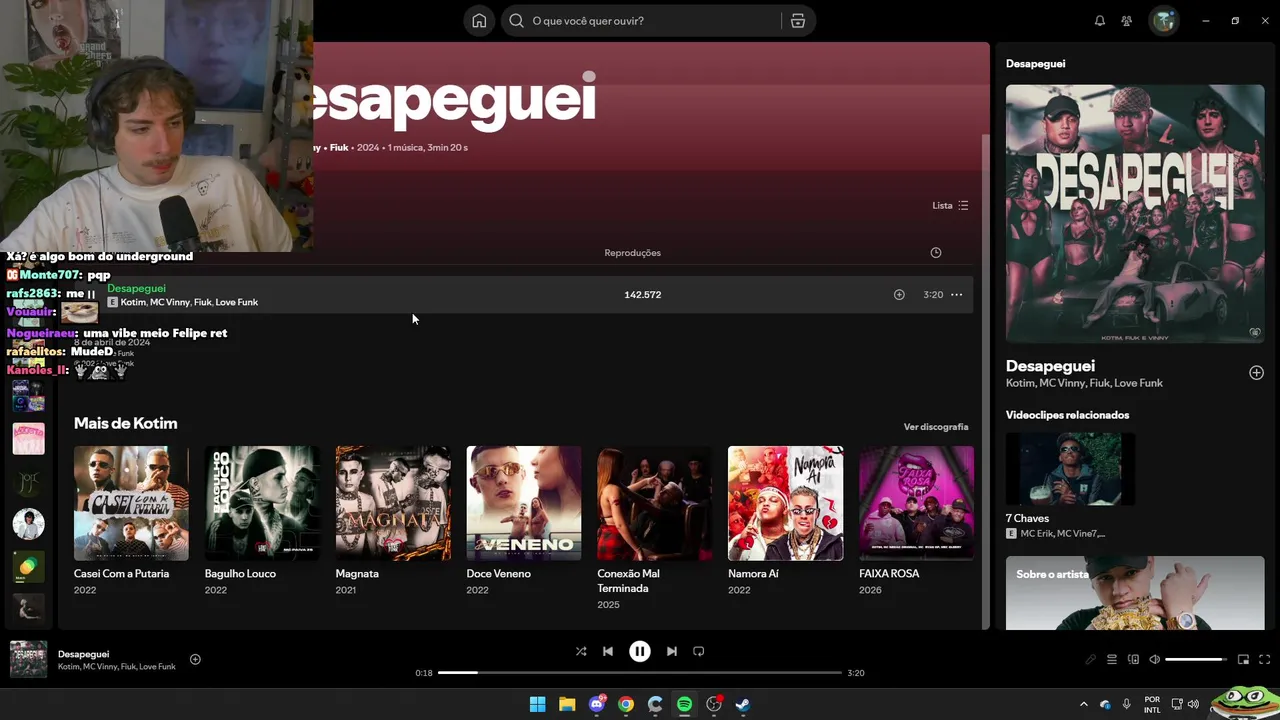Open Steam from taskbar
The height and width of the screenshot is (720, 1280).
(x=743, y=704)
